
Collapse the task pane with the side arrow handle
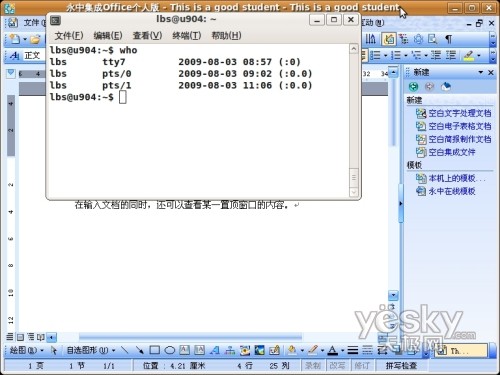tap(401, 203)
